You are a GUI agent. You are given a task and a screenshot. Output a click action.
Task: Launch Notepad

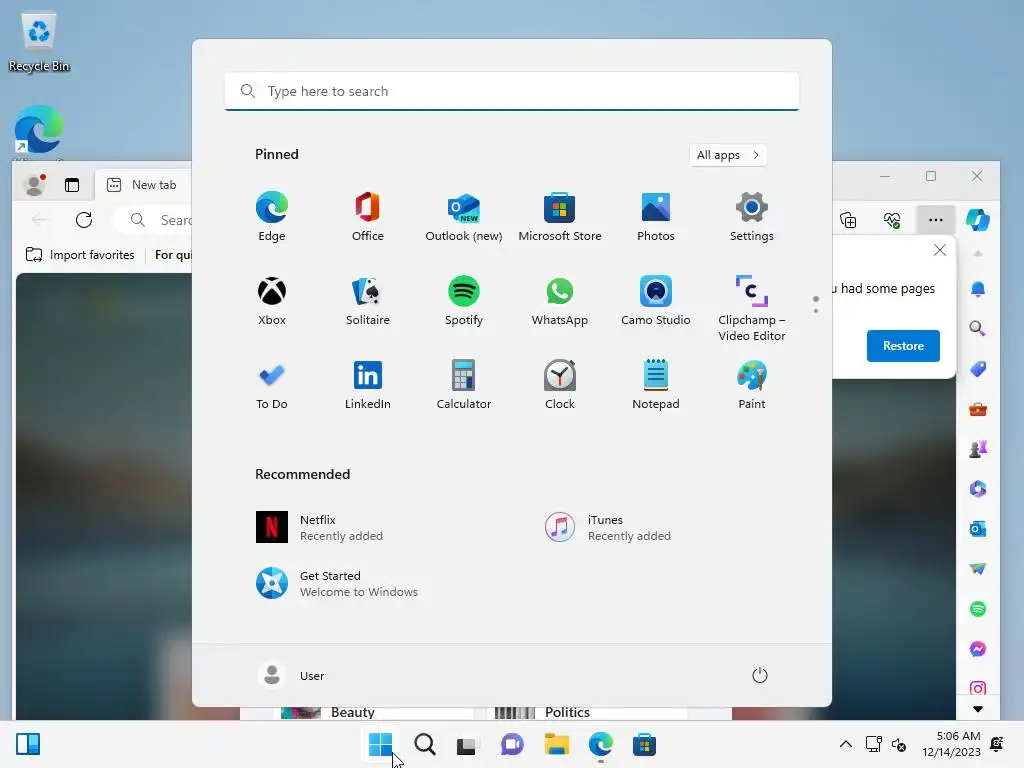(656, 385)
